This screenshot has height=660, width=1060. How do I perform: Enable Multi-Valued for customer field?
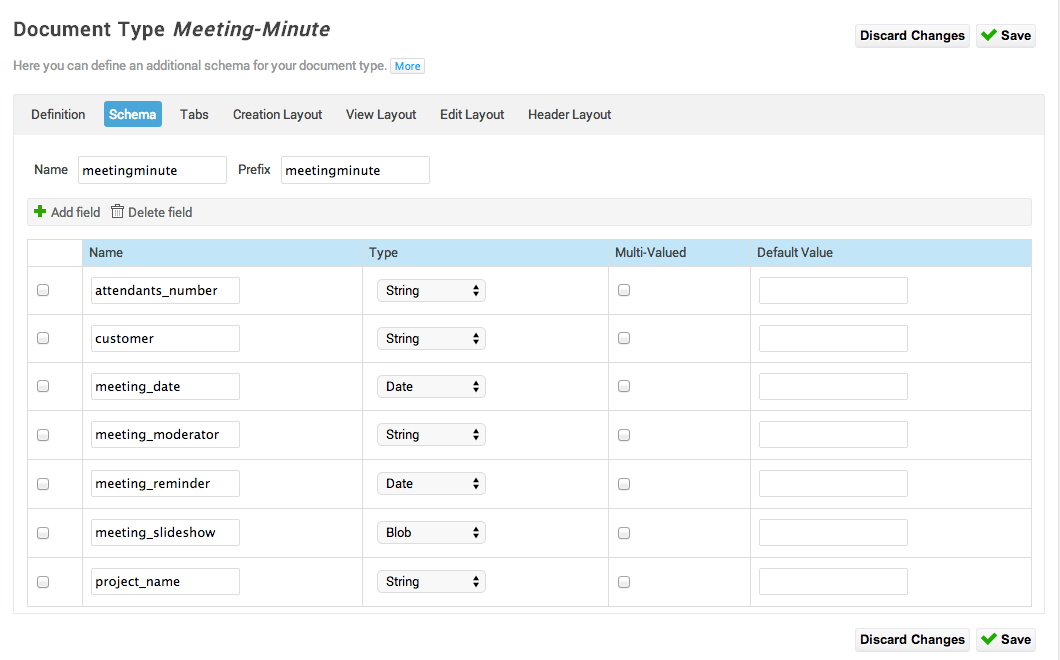pos(624,338)
